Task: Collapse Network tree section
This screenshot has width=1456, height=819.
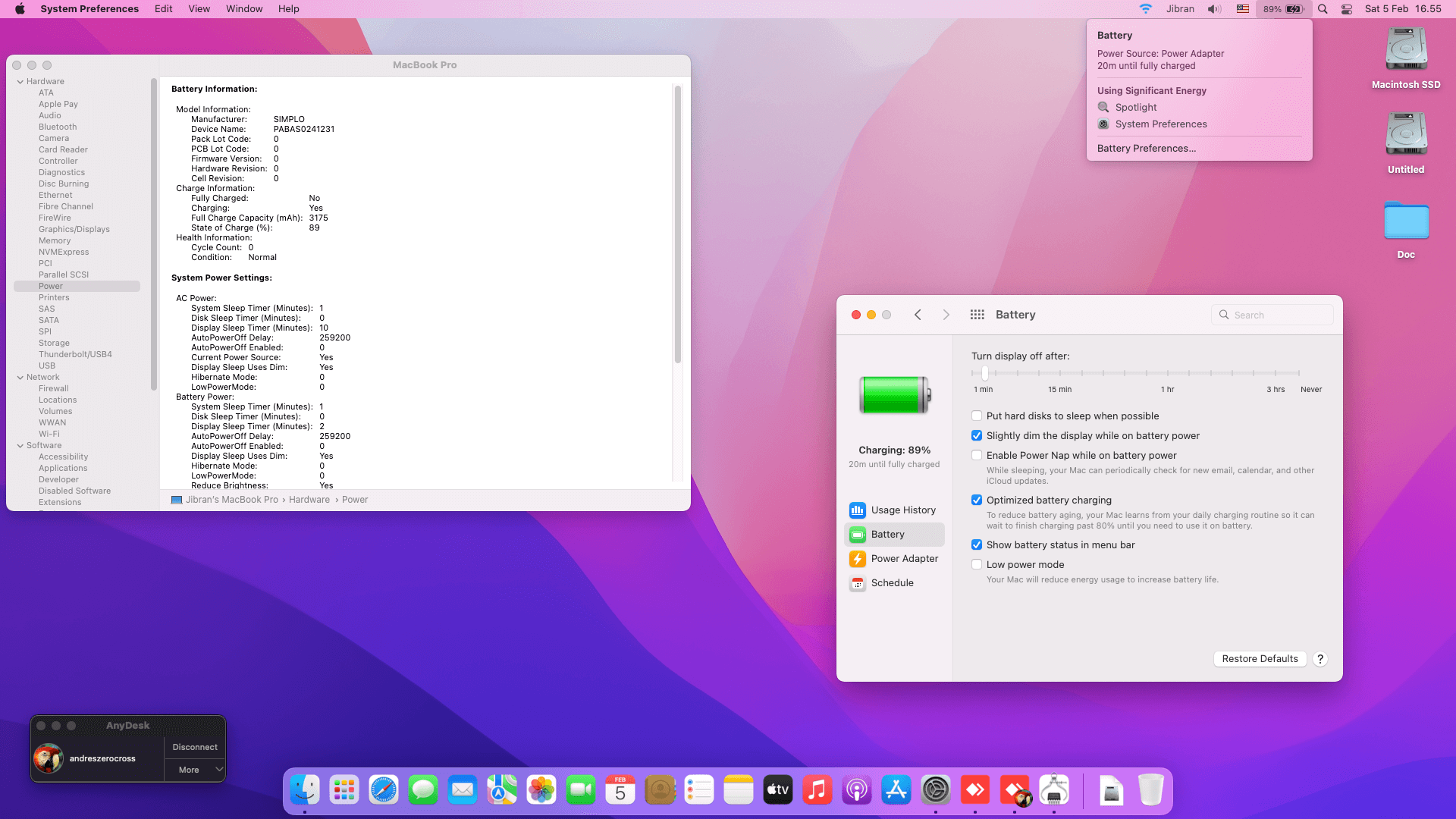Action: coord(20,378)
